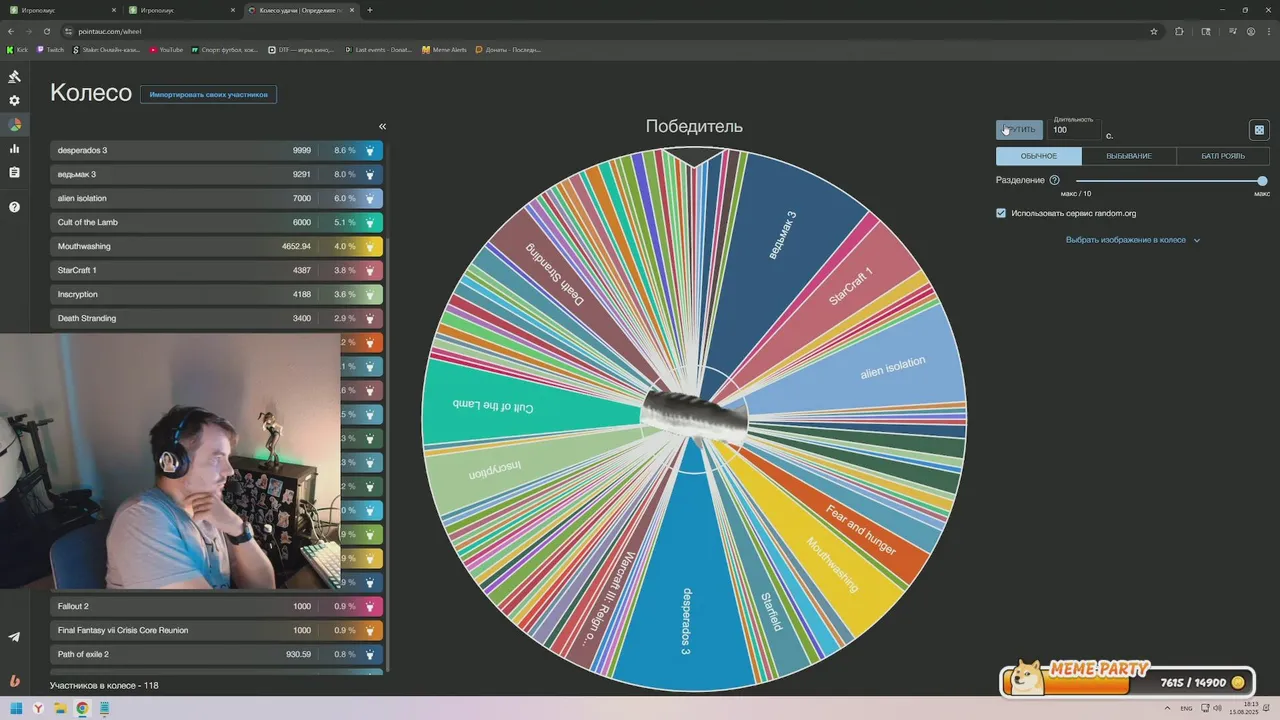Open browser extensions puzzle icon
Screen dimensions: 1280x720
pyautogui.click(x=1180, y=31)
